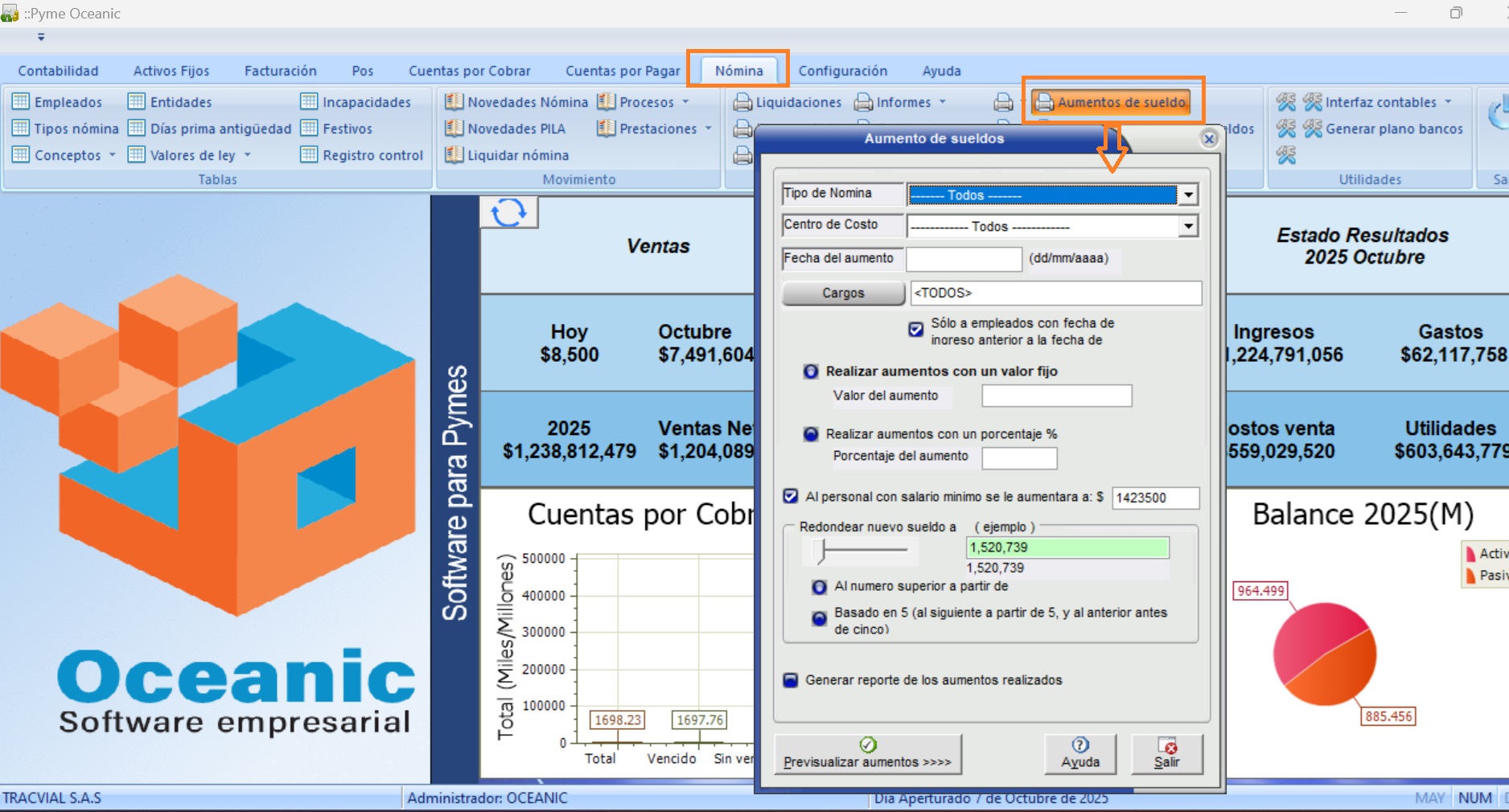Click the Cargos button

[842, 293]
